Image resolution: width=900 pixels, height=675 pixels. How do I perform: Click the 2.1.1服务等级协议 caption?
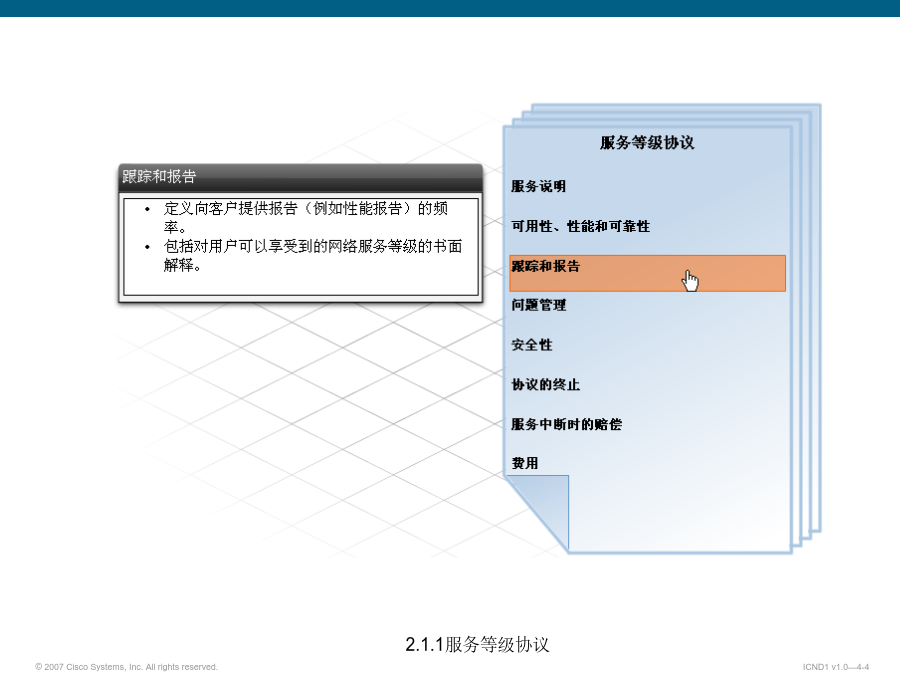pos(478,645)
